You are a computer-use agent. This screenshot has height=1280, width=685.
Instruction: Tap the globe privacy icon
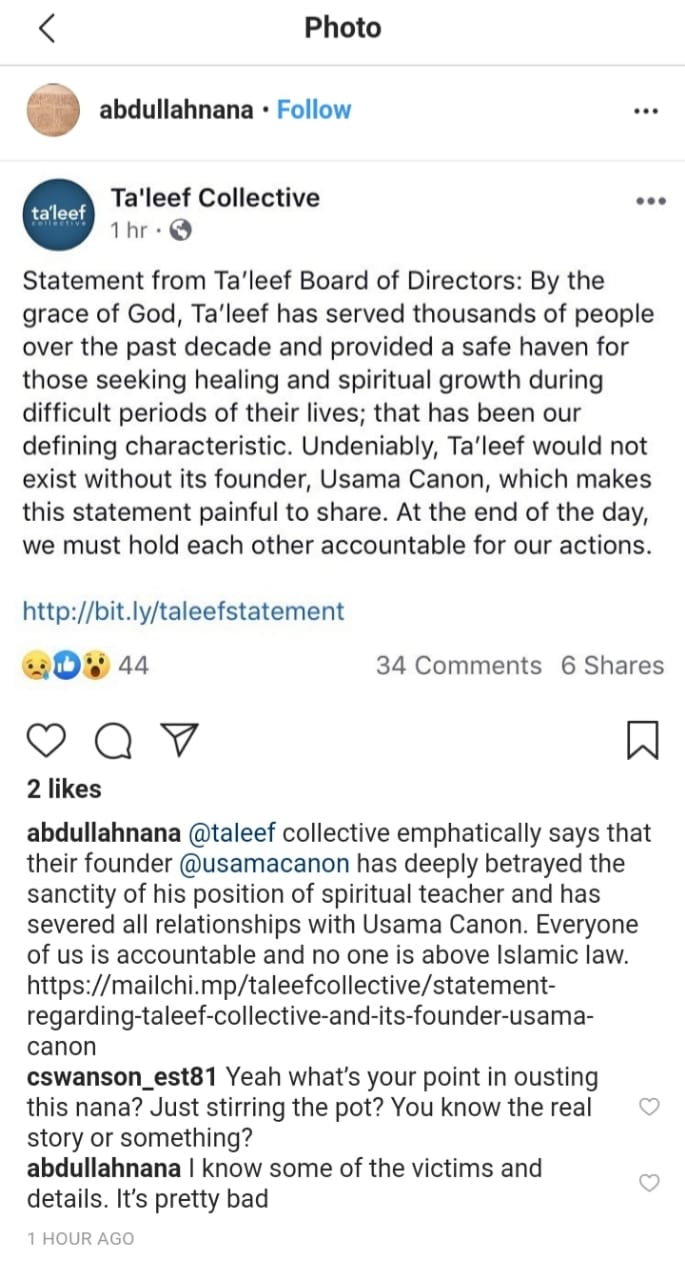pyautogui.click(x=181, y=231)
